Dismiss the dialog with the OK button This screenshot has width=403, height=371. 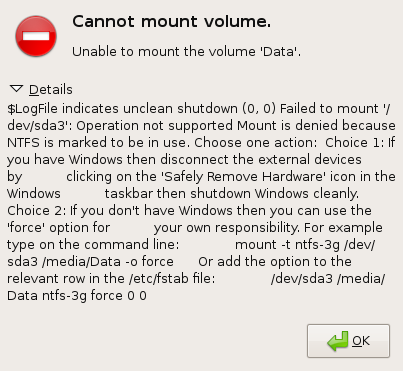(x=348, y=341)
